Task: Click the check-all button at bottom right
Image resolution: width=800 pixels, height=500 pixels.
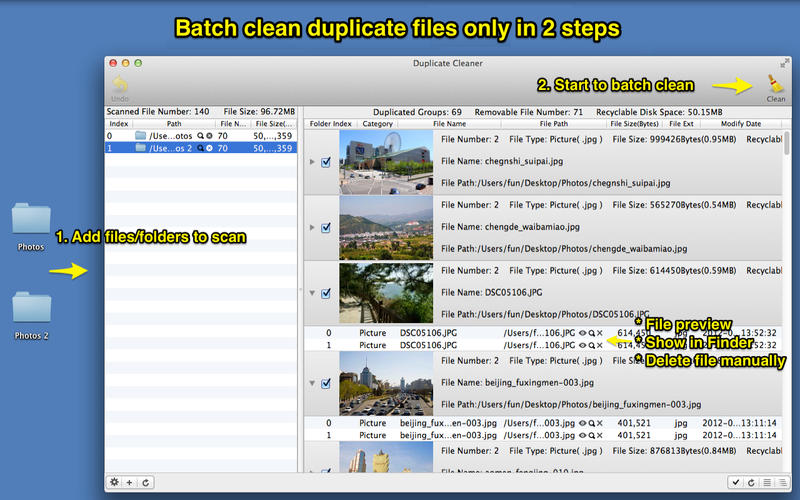Action: (x=735, y=482)
